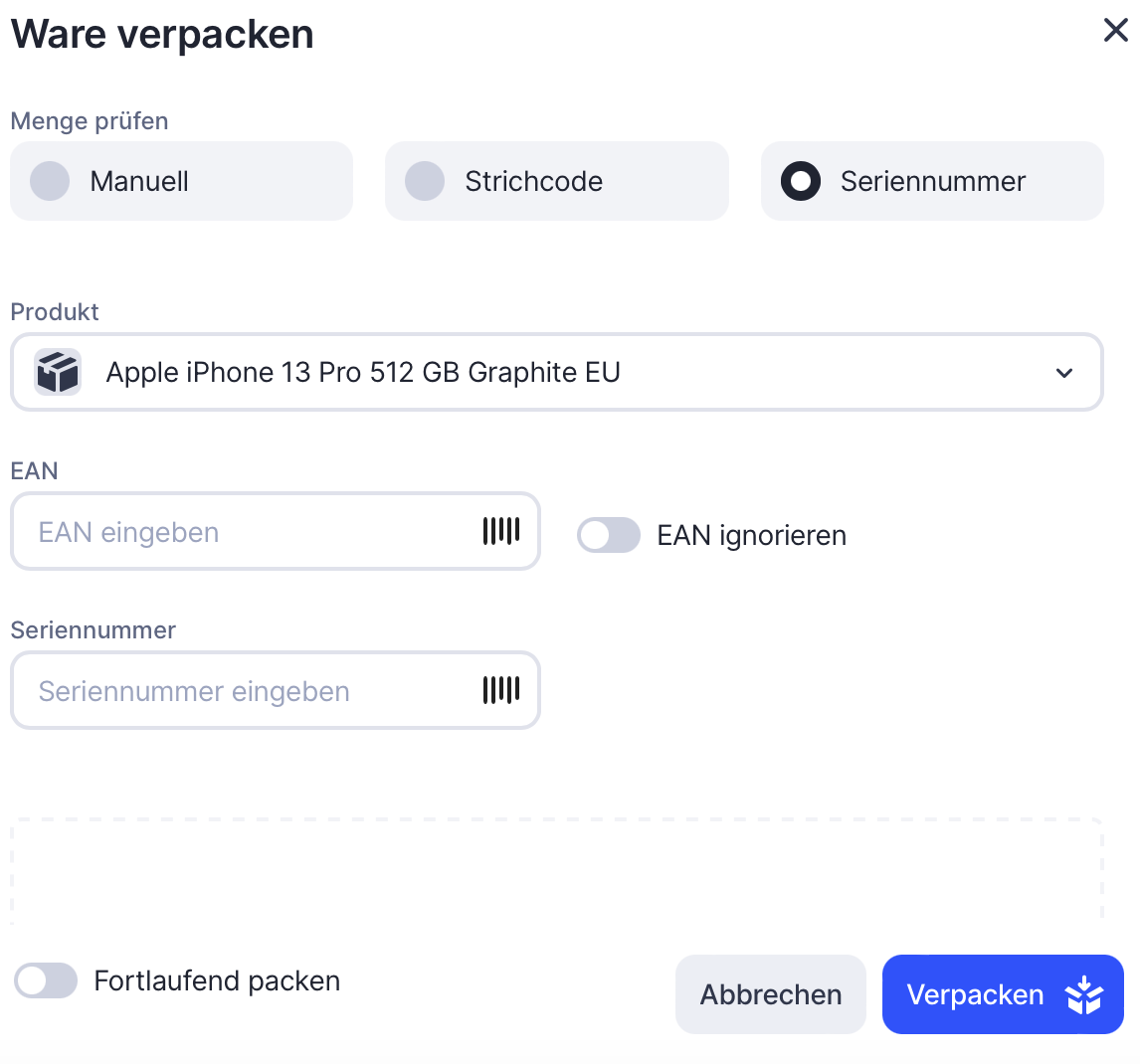Click the Manuell option label text

coord(139,182)
